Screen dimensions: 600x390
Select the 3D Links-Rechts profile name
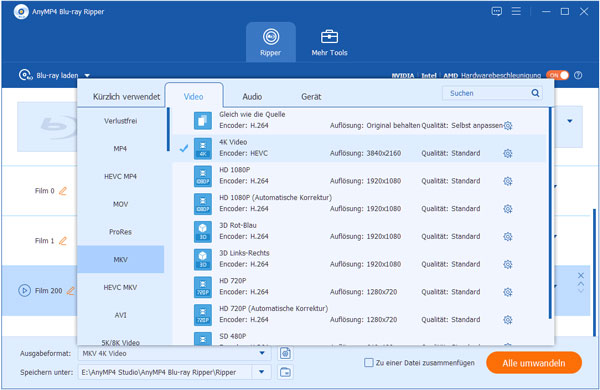[x=244, y=253]
